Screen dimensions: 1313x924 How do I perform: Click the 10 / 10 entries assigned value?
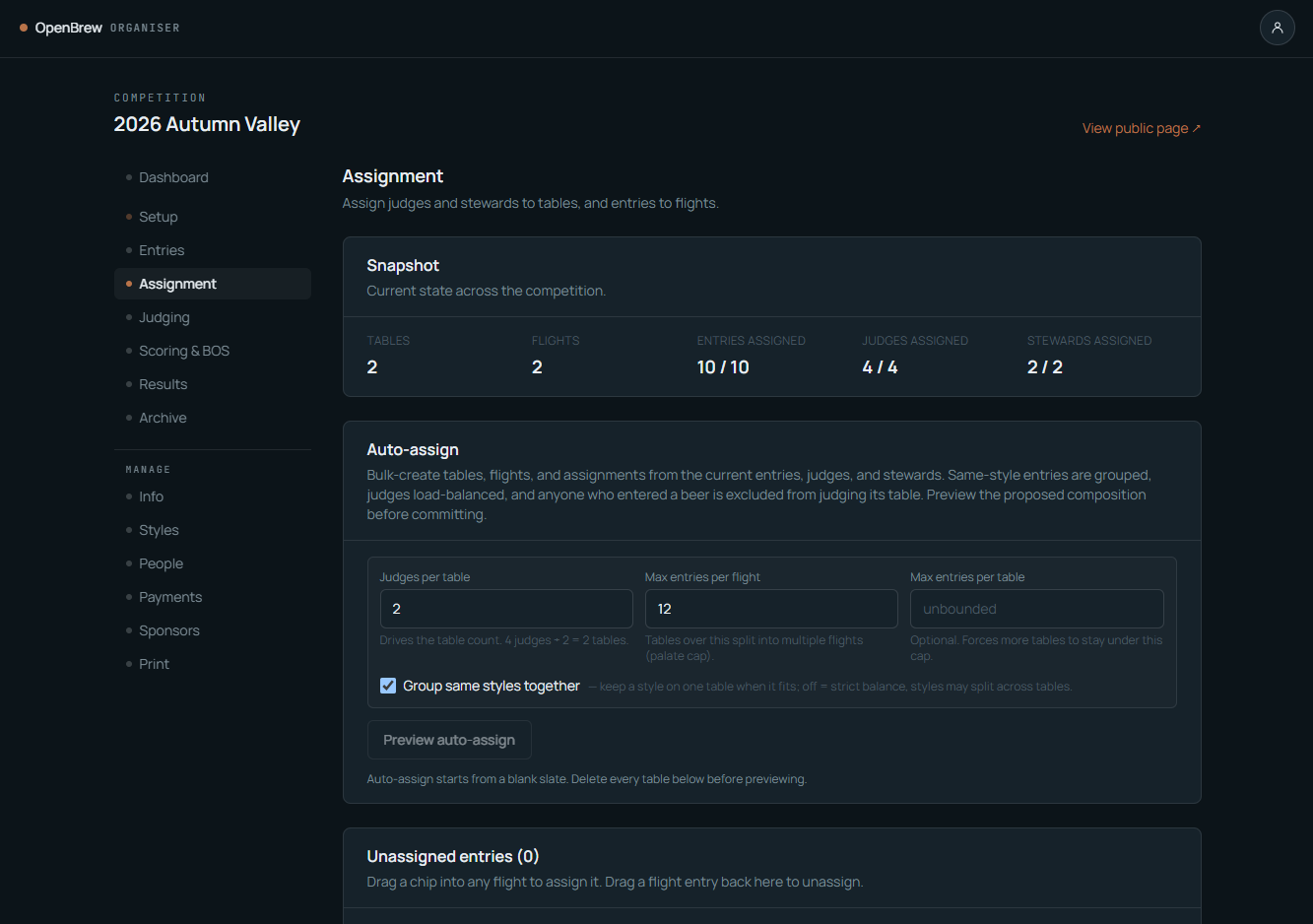723,367
